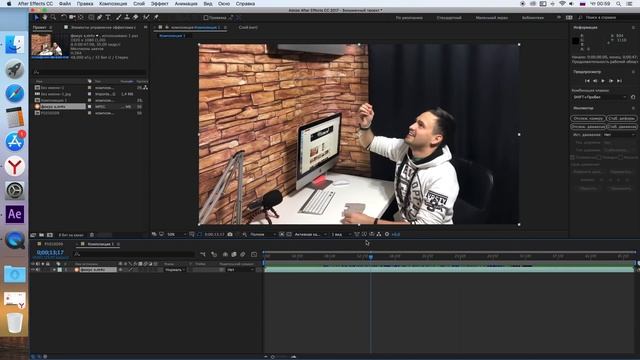Open the Активная камера view dropdown
The image size is (640, 360).
coord(310,234)
